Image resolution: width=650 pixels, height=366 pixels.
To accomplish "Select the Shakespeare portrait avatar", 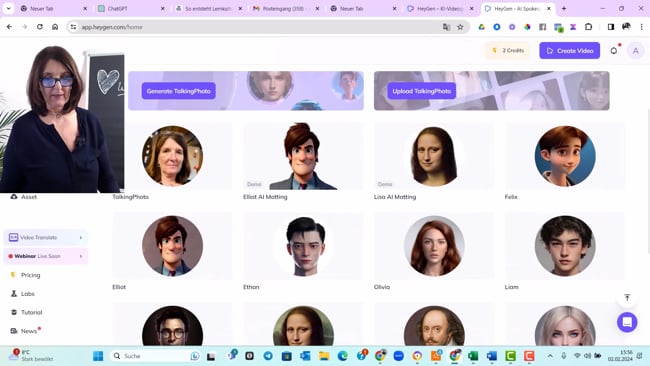I will pyautogui.click(x=434, y=326).
